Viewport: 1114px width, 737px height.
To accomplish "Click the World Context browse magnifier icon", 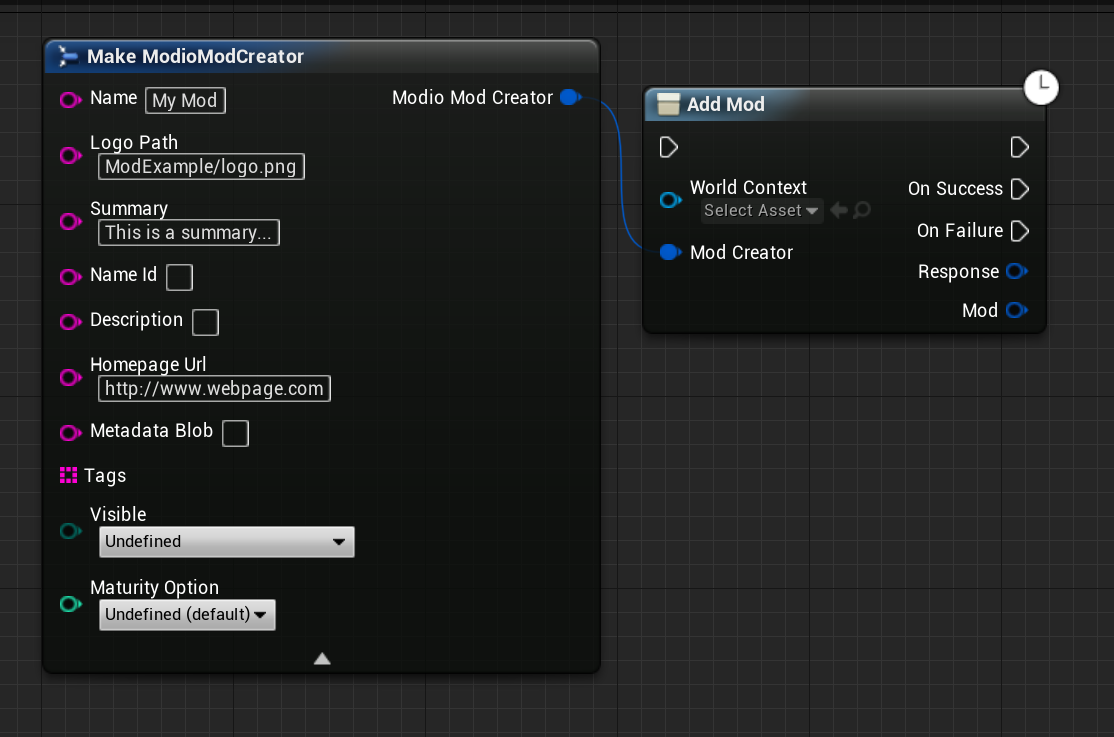I will coord(862,211).
